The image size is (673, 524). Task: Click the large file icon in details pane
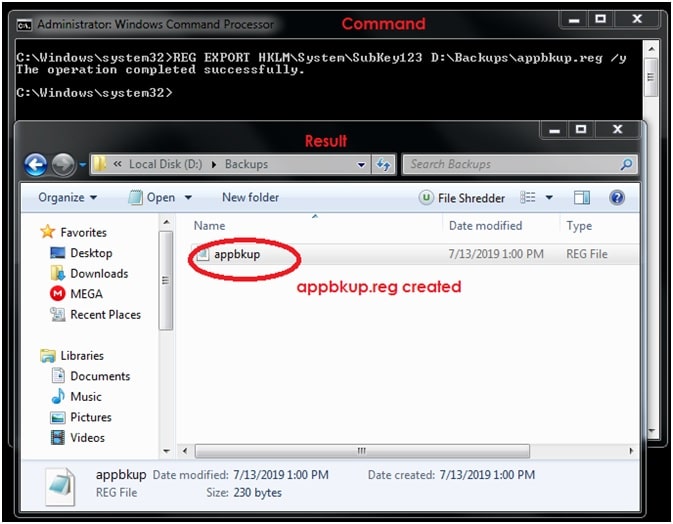pos(60,486)
